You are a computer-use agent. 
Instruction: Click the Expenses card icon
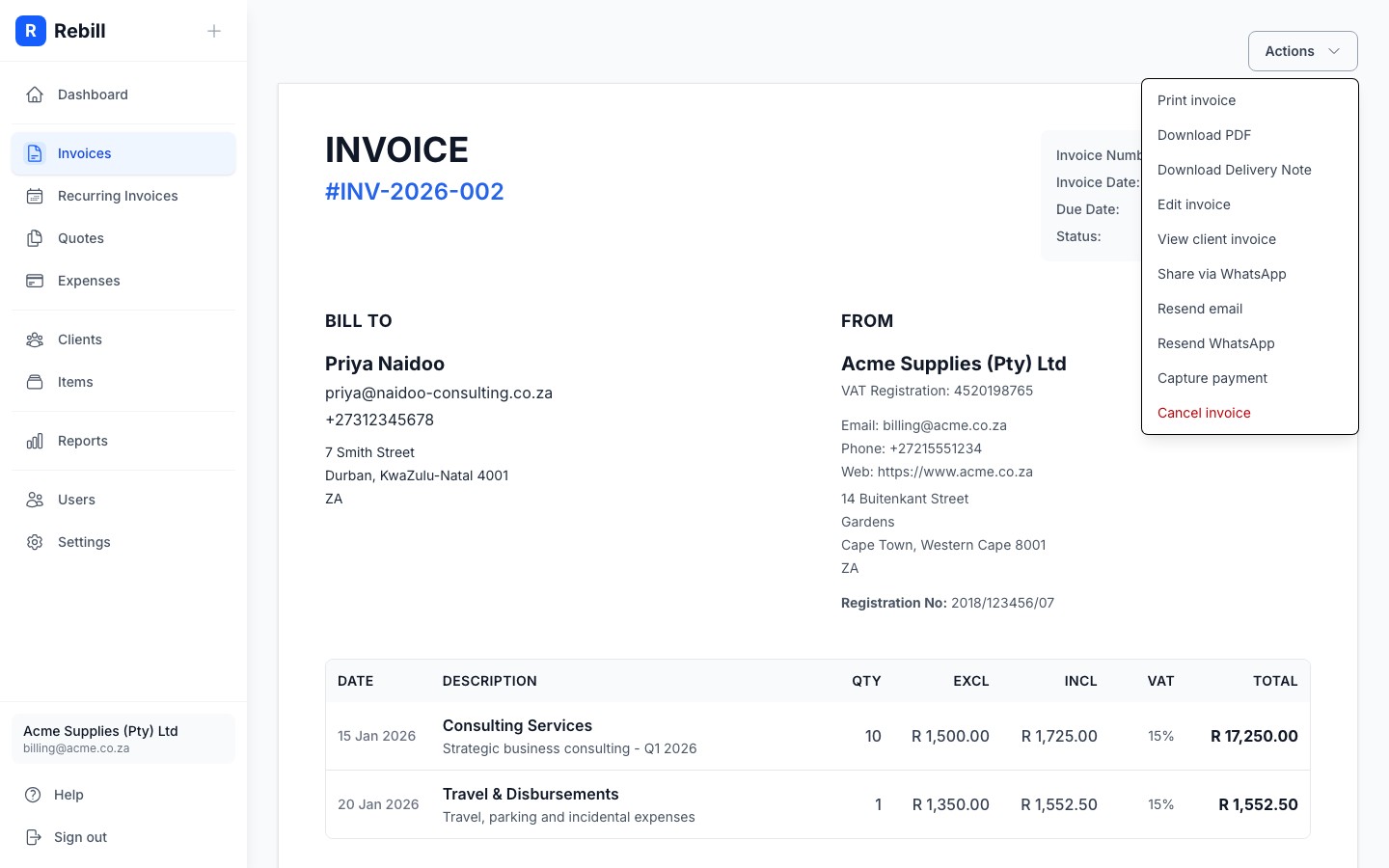point(35,281)
